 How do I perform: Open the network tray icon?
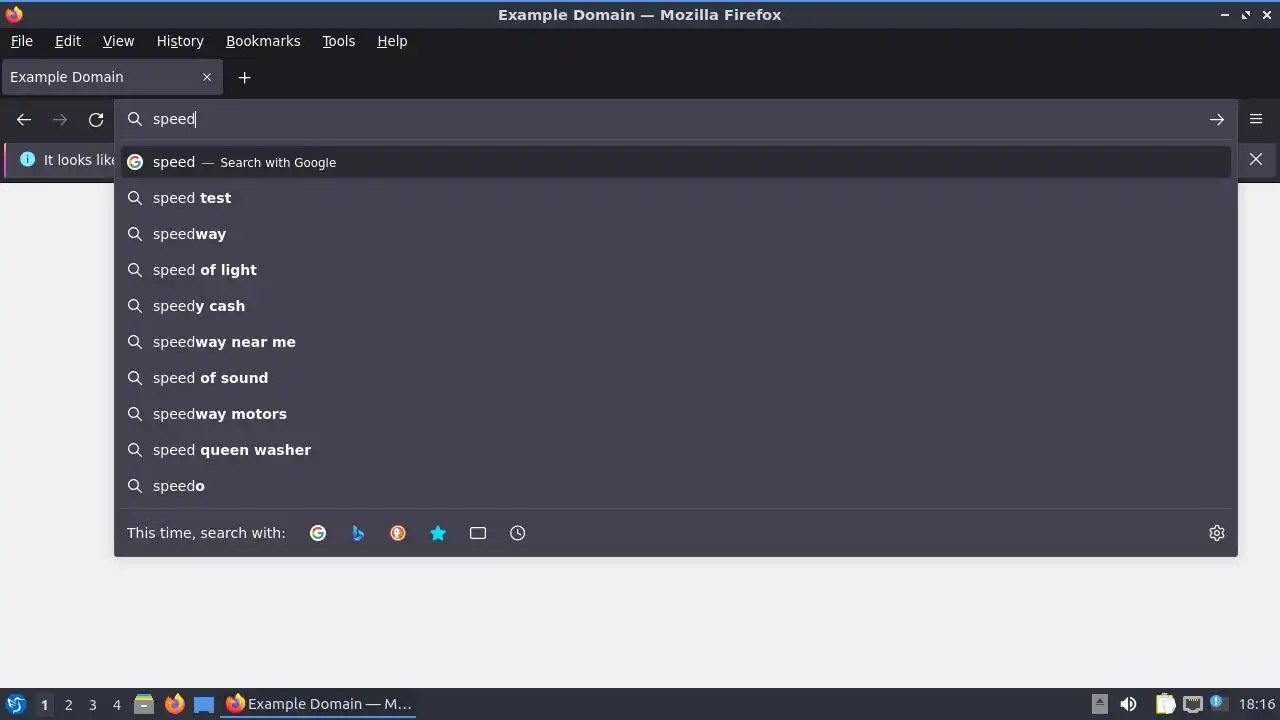pos(1192,704)
